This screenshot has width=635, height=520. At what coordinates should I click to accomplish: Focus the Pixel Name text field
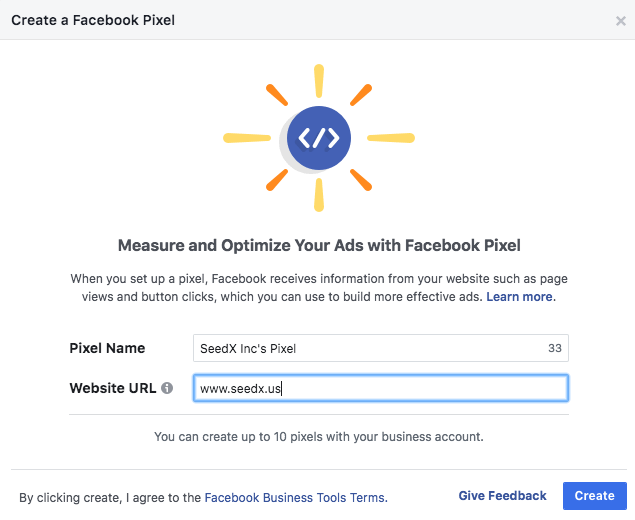coord(381,348)
